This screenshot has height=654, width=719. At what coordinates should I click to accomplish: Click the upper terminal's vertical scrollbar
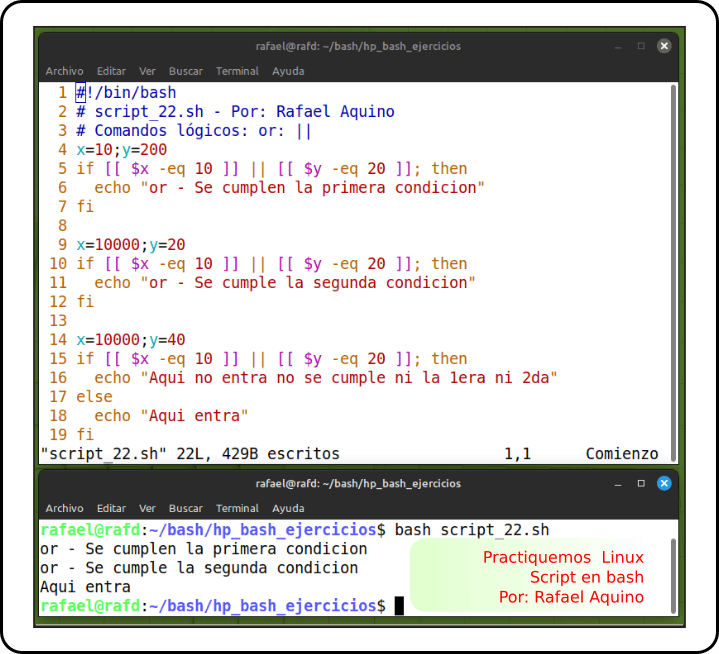click(x=673, y=272)
